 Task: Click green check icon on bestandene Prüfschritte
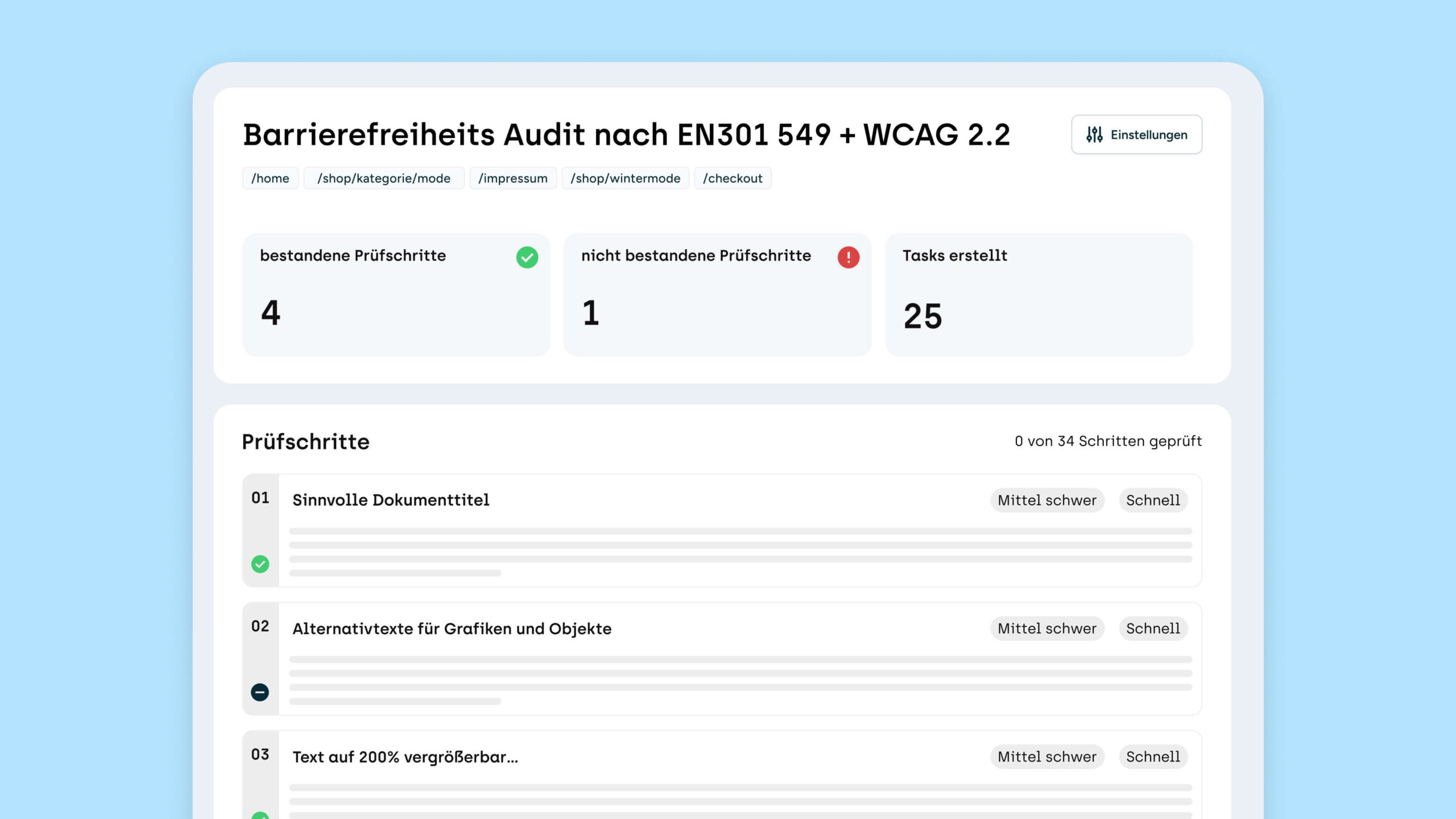[x=527, y=257]
